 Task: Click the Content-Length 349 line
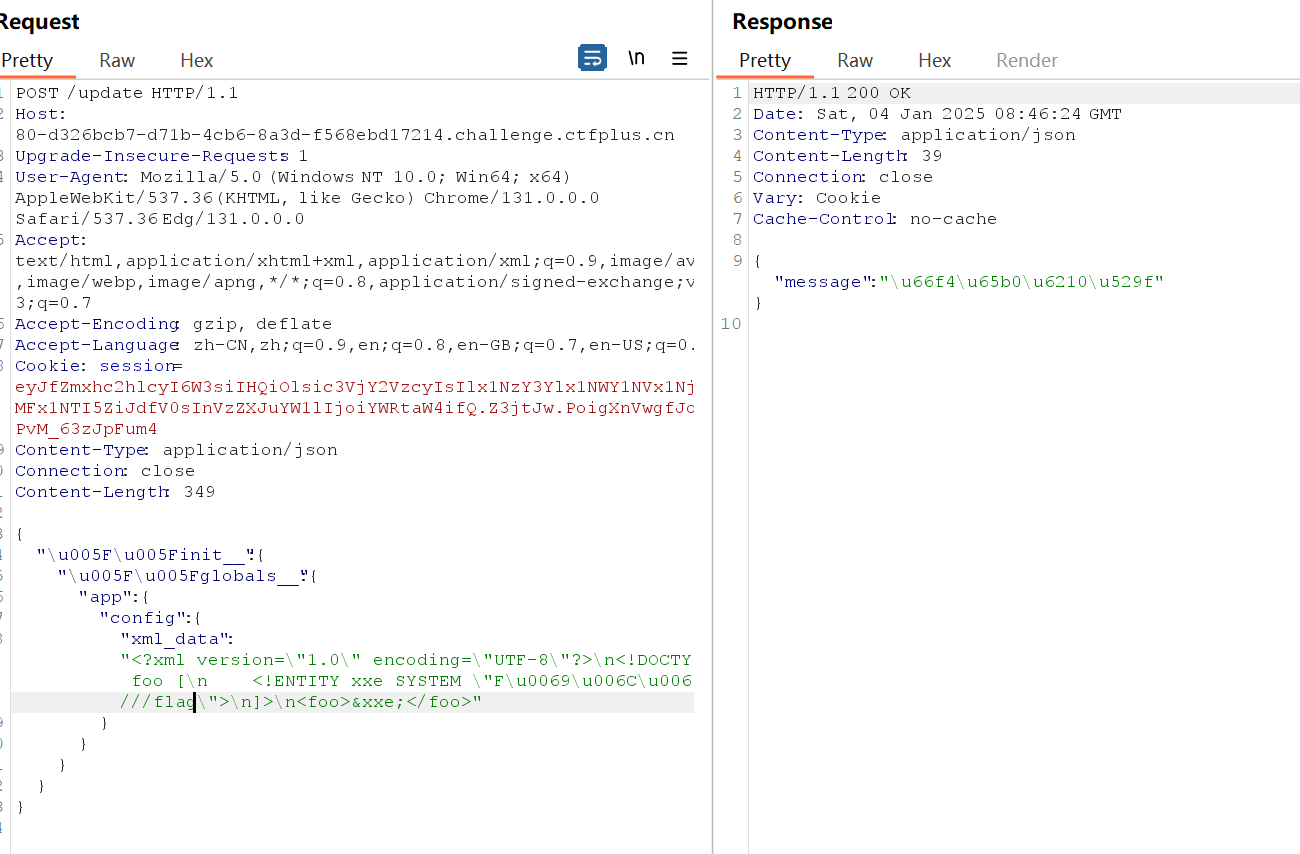pyautogui.click(x=115, y=492)
